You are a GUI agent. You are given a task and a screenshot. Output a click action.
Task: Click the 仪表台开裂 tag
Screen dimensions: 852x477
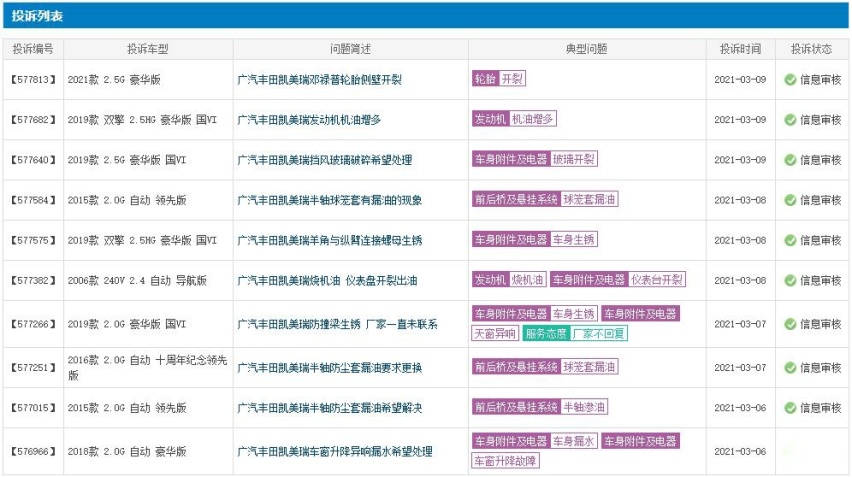[x=657, y=280]
